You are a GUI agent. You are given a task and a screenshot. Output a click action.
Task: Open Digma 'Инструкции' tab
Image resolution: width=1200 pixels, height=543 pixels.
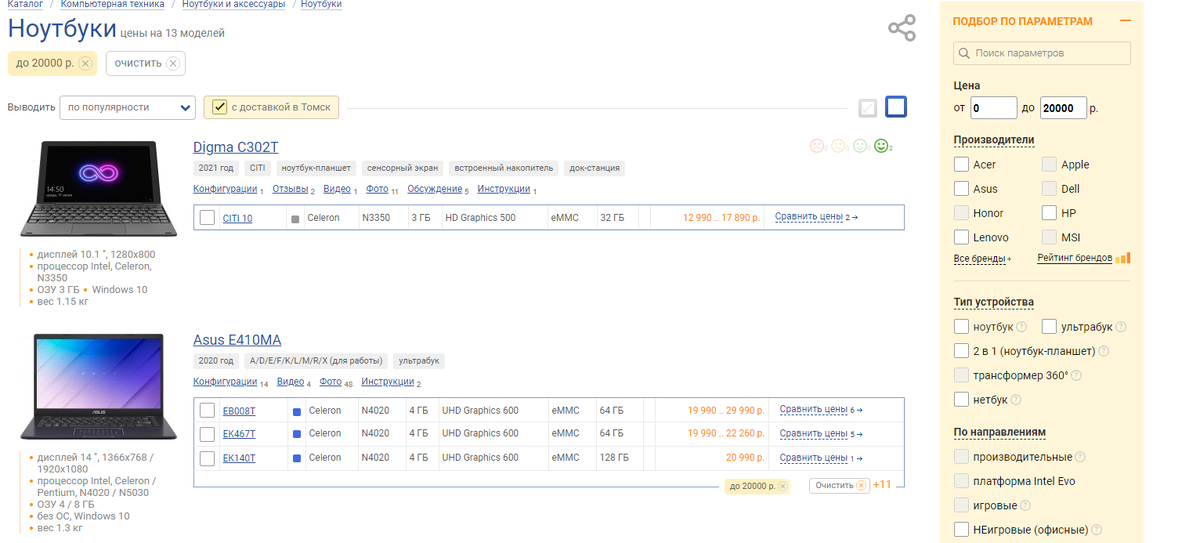(503, 189)
